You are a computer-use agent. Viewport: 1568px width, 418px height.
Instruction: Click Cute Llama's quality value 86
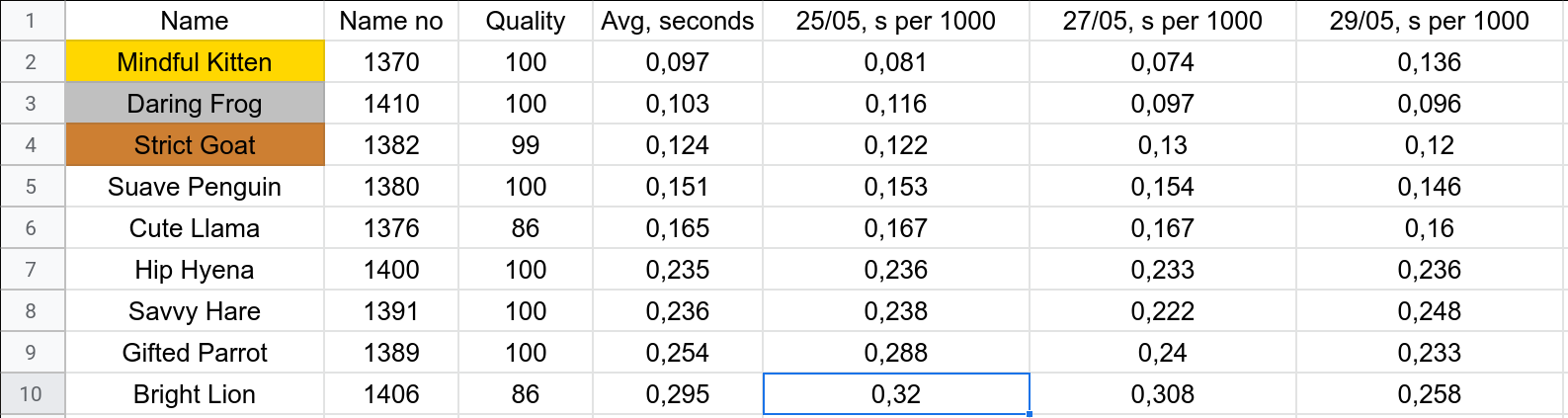coord(526,228)
